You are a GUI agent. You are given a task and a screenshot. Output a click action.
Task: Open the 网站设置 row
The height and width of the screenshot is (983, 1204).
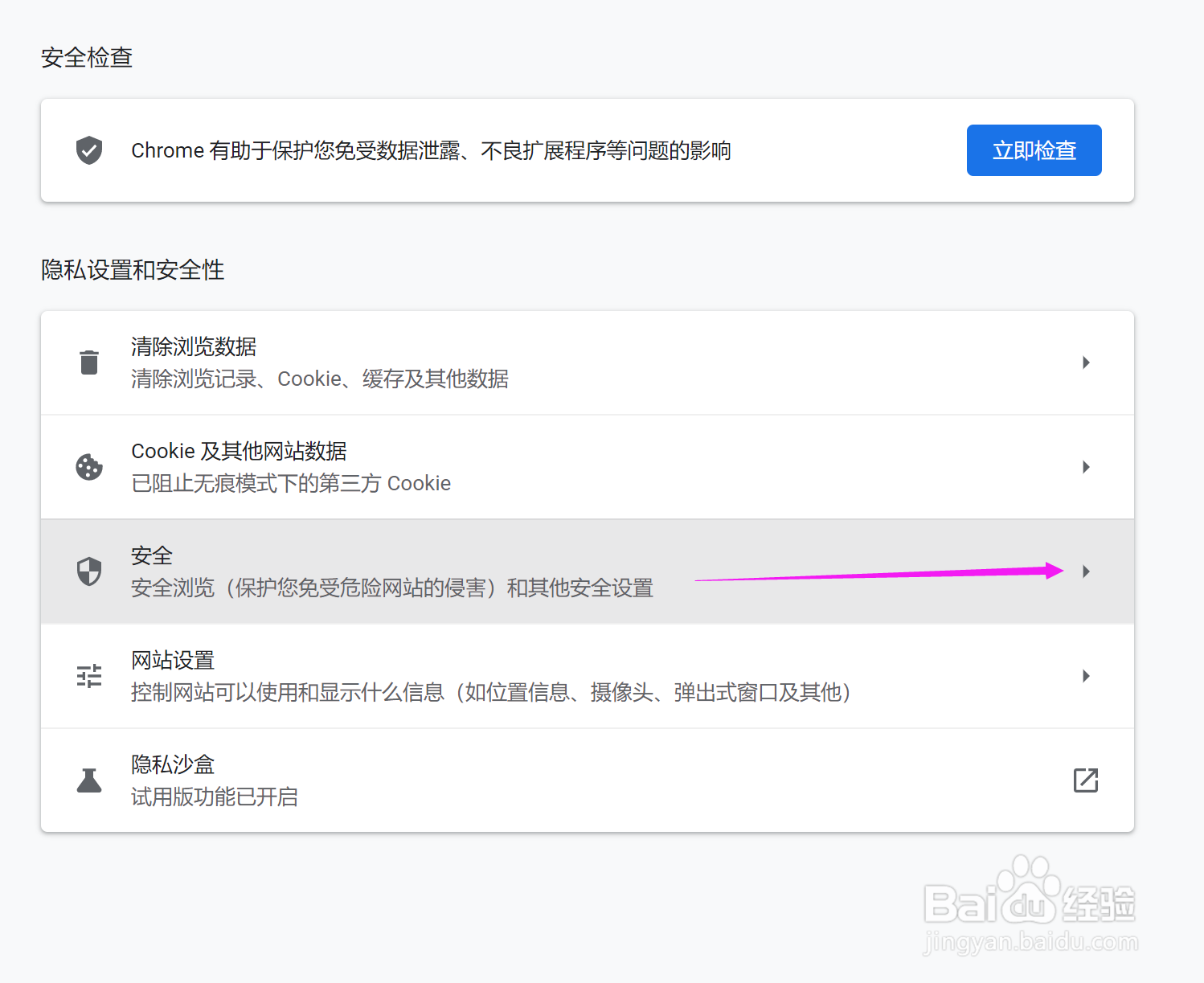(563, 676)
